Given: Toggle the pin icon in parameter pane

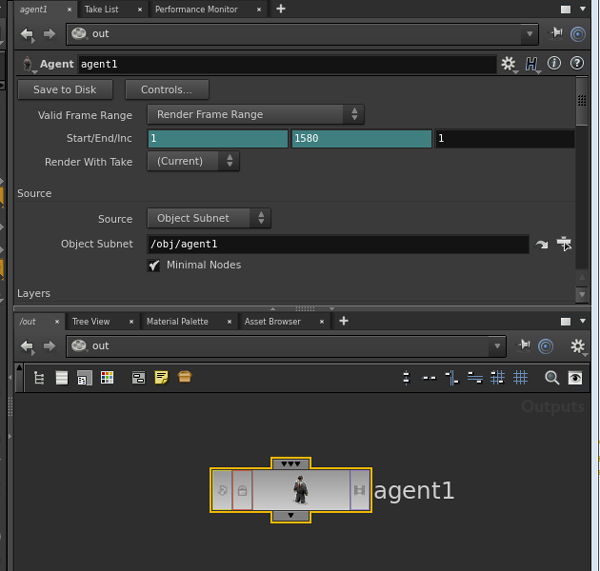Looking at the screenshot, I should (x=556, y=33).
